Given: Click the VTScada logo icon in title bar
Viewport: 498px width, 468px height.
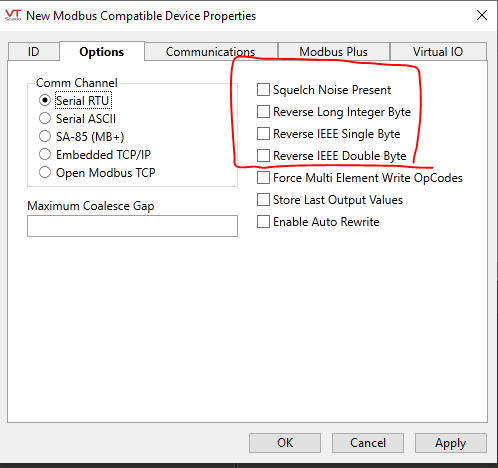Looking at the screenshot, I should 13,15.
